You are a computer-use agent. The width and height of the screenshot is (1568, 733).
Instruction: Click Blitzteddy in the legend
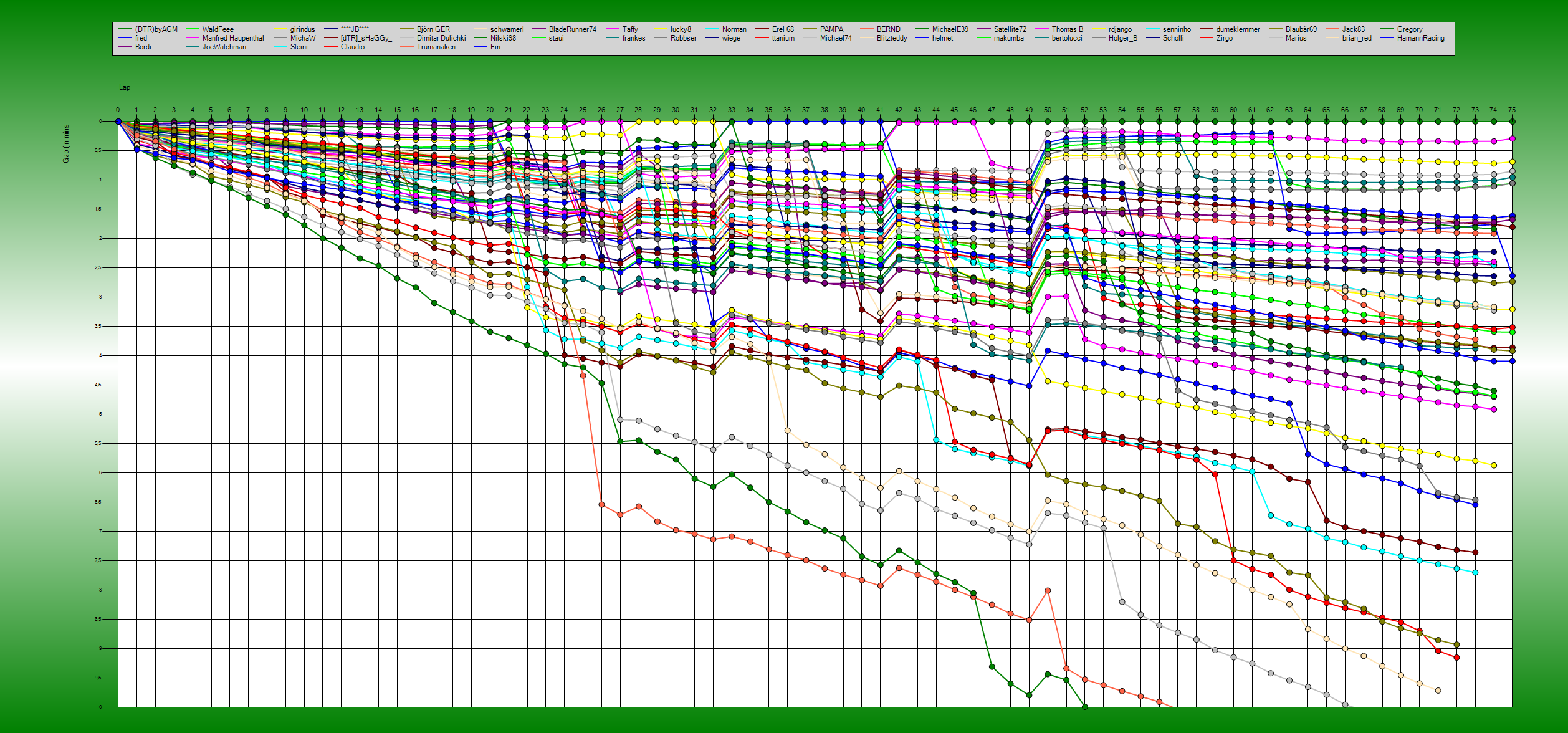click(x=892, y=38)
